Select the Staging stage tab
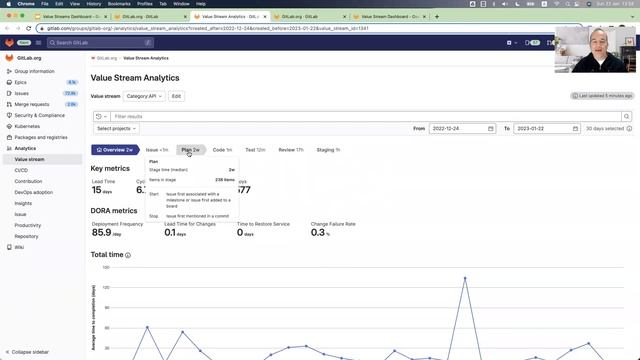 pos(328,150)
